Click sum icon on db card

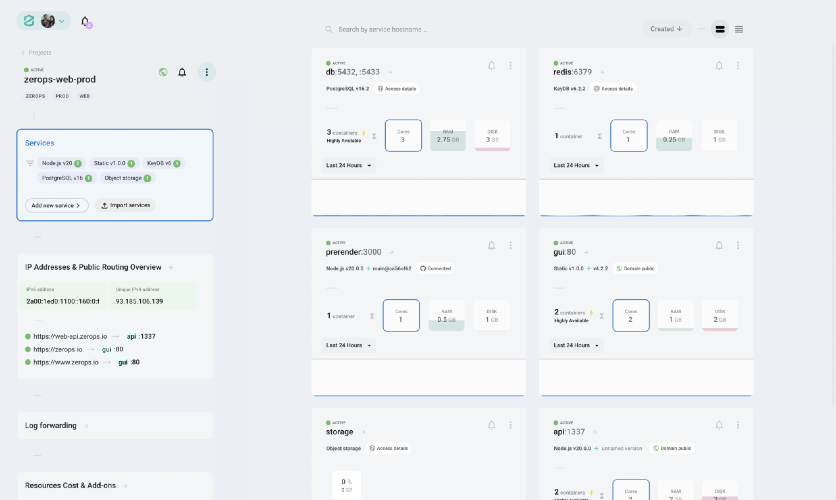(x=374, y=136)
